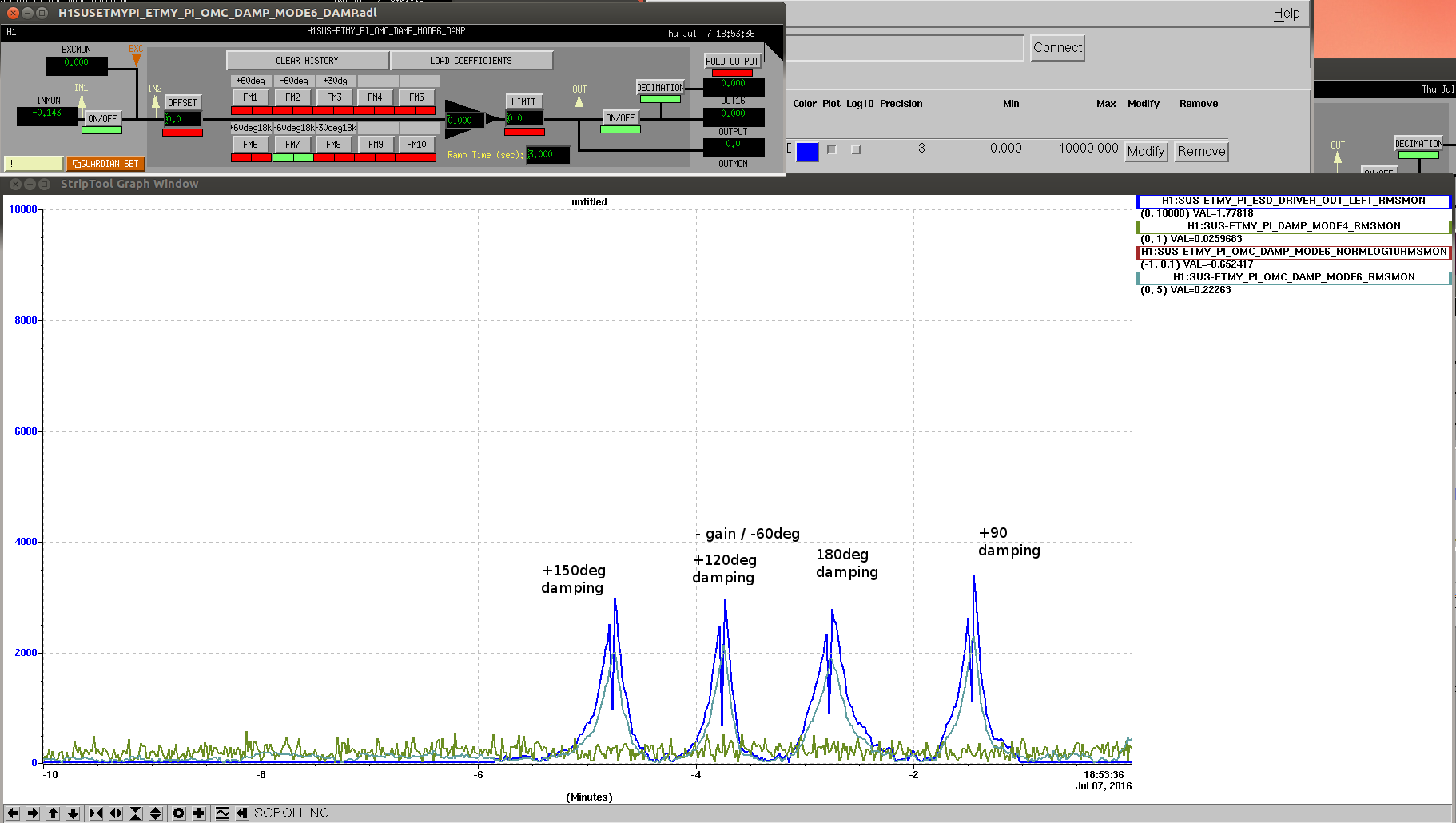Toggle the output ON/OFF switch
Viewport: 1456px width, 823px height.
click(620, 117)
